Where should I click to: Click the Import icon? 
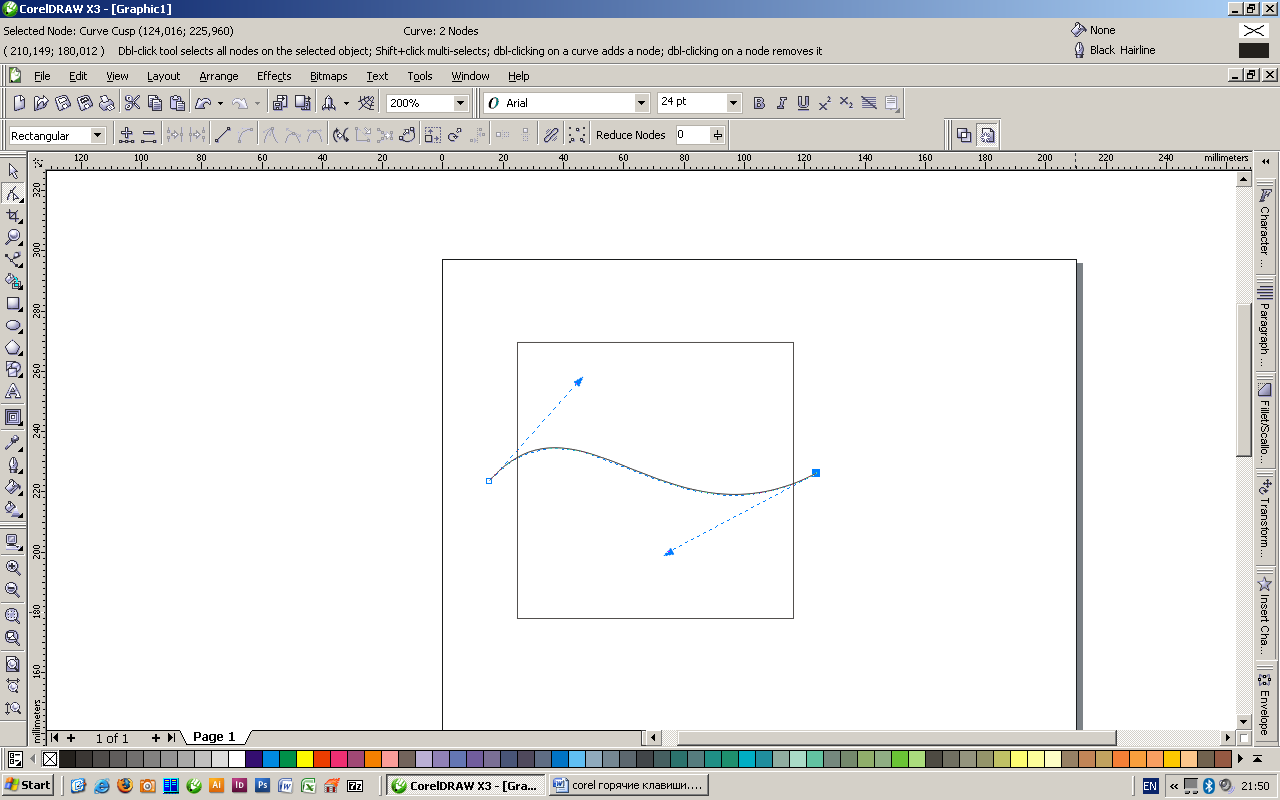click(x=280, y=103)
